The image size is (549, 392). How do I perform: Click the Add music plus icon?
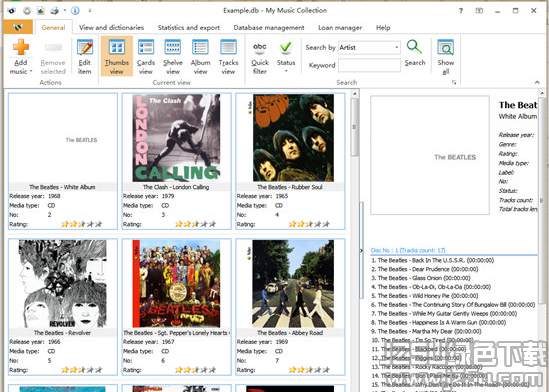[x=21, y=47]
